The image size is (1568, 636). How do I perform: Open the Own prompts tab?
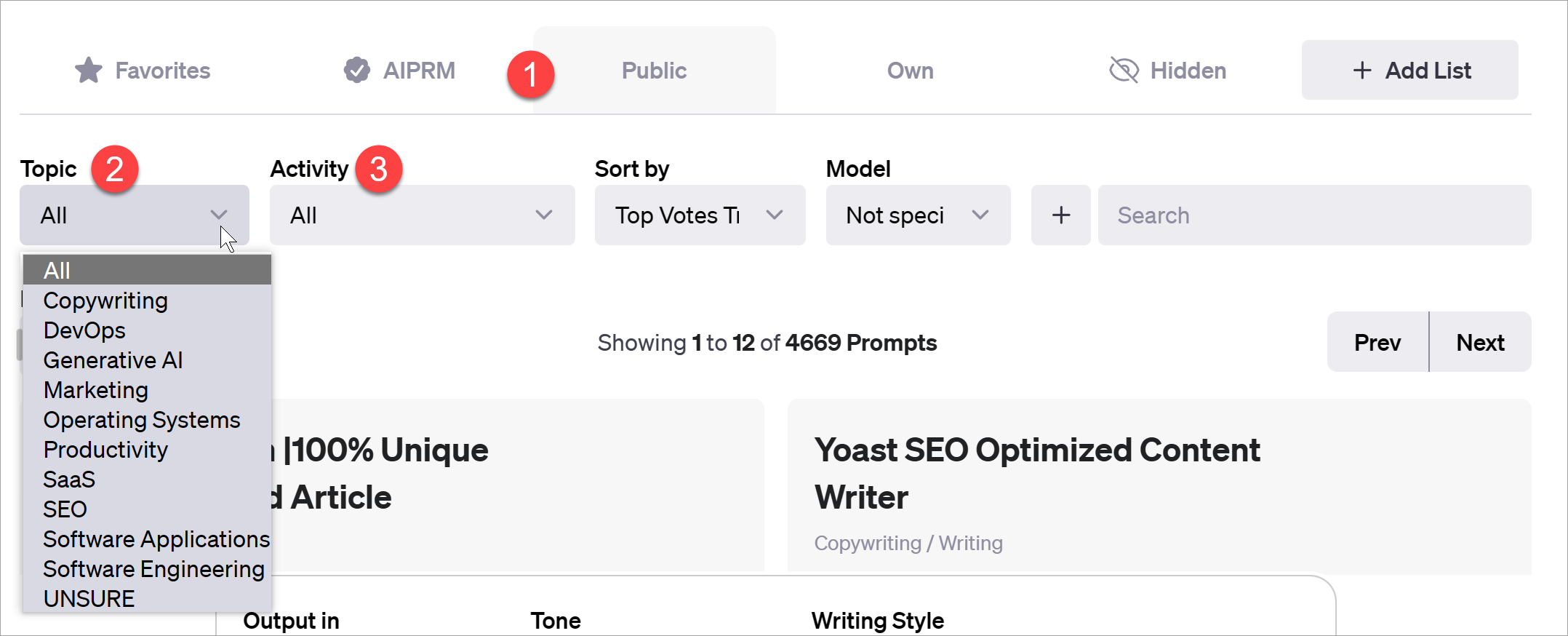coord(910,71)
